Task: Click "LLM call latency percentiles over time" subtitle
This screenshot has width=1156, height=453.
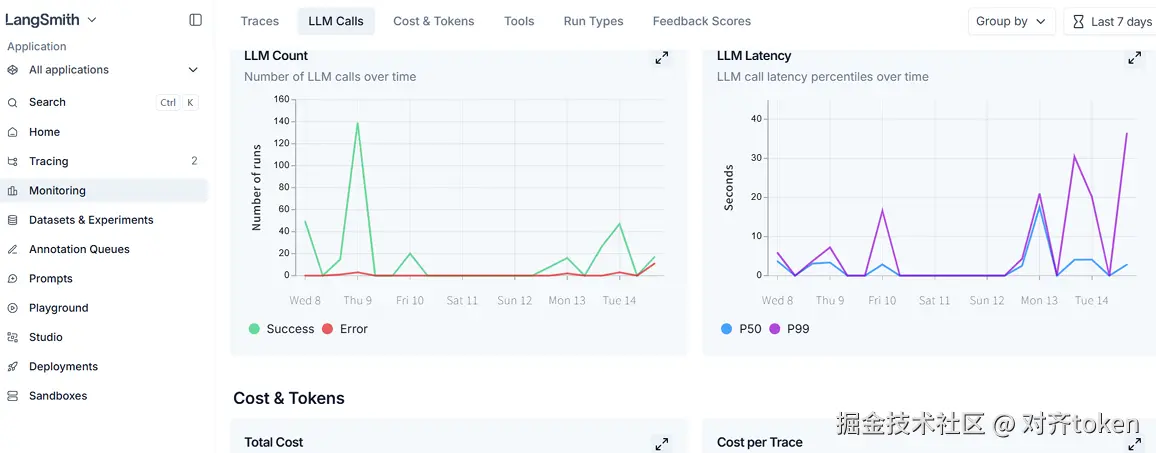Action: coord(823,77)
